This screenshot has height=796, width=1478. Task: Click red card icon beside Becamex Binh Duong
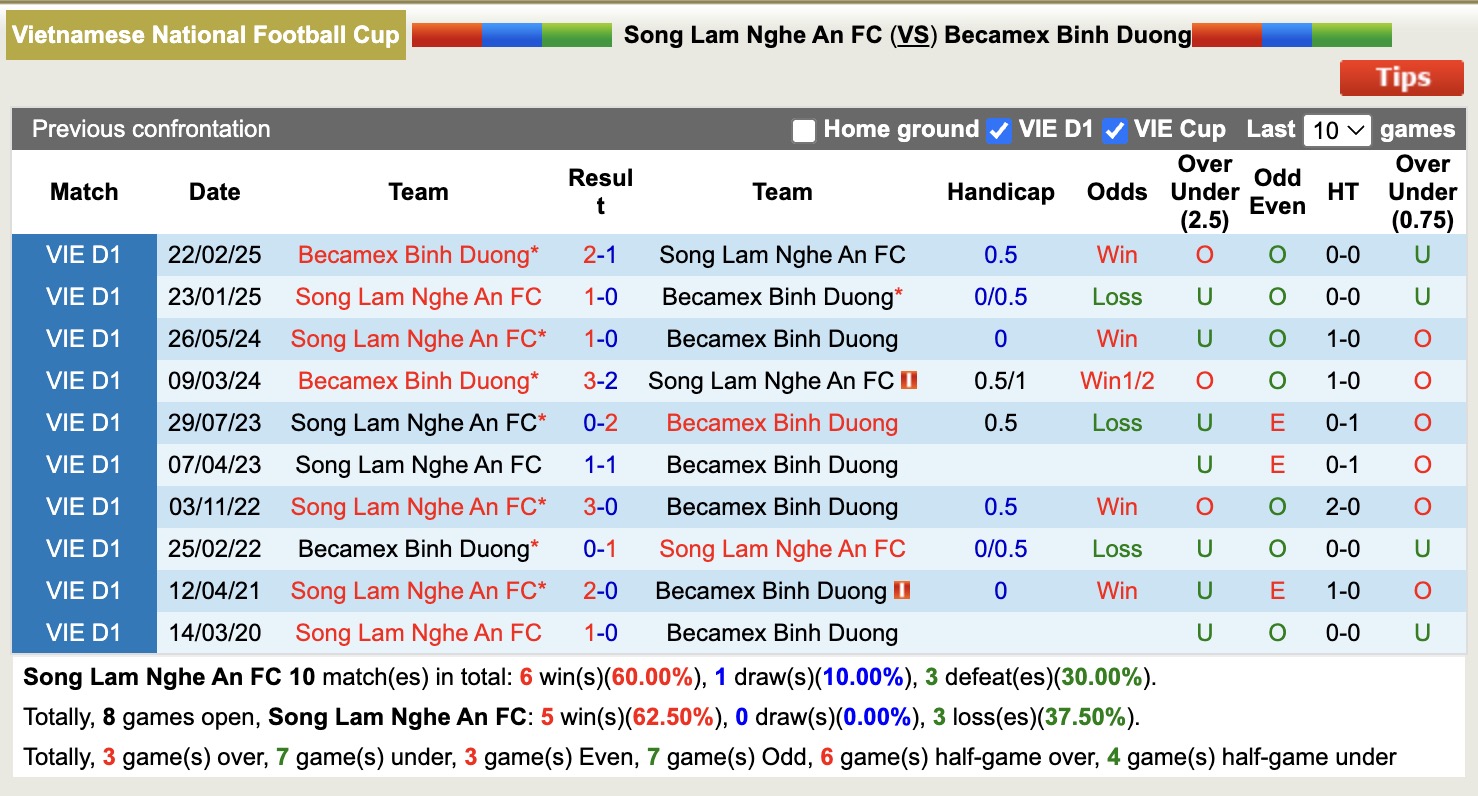901,591
